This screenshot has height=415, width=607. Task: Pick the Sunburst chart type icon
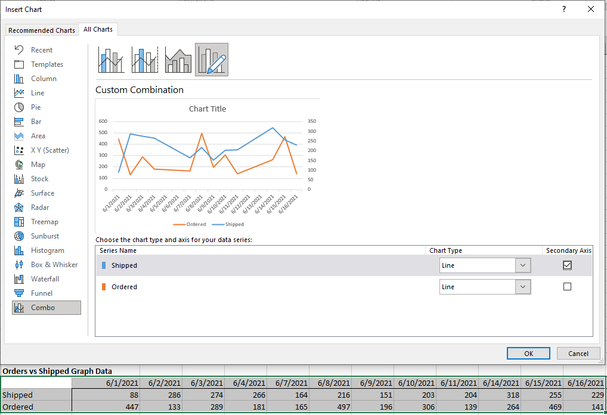[19, 236]
